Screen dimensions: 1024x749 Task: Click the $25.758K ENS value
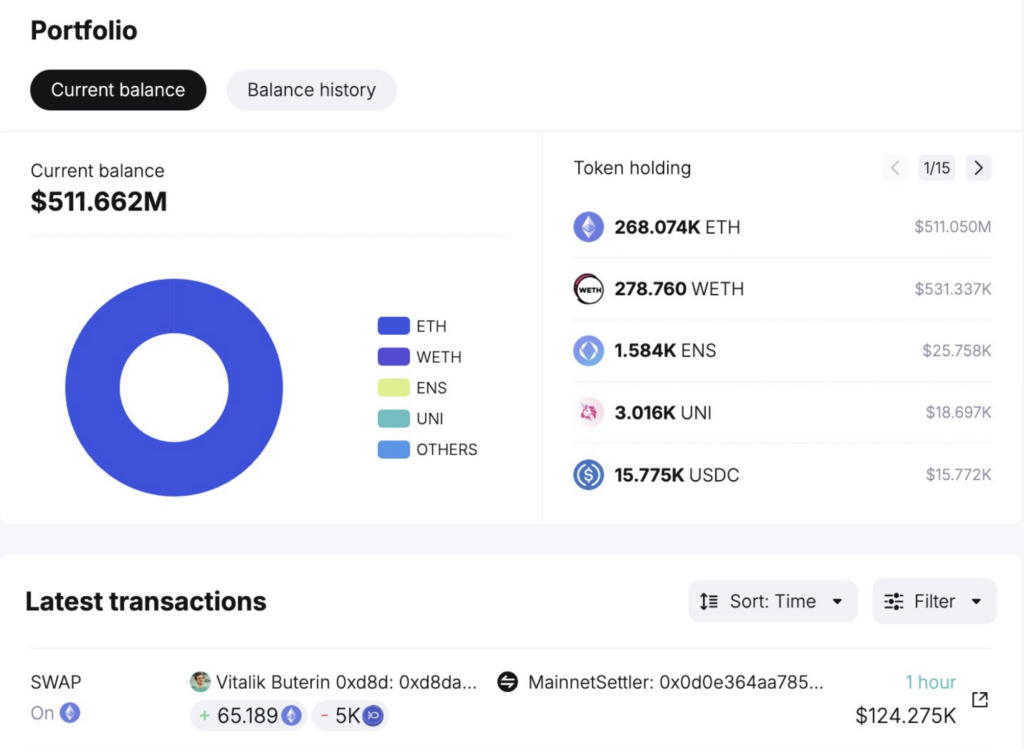click(x=957, y=351)
